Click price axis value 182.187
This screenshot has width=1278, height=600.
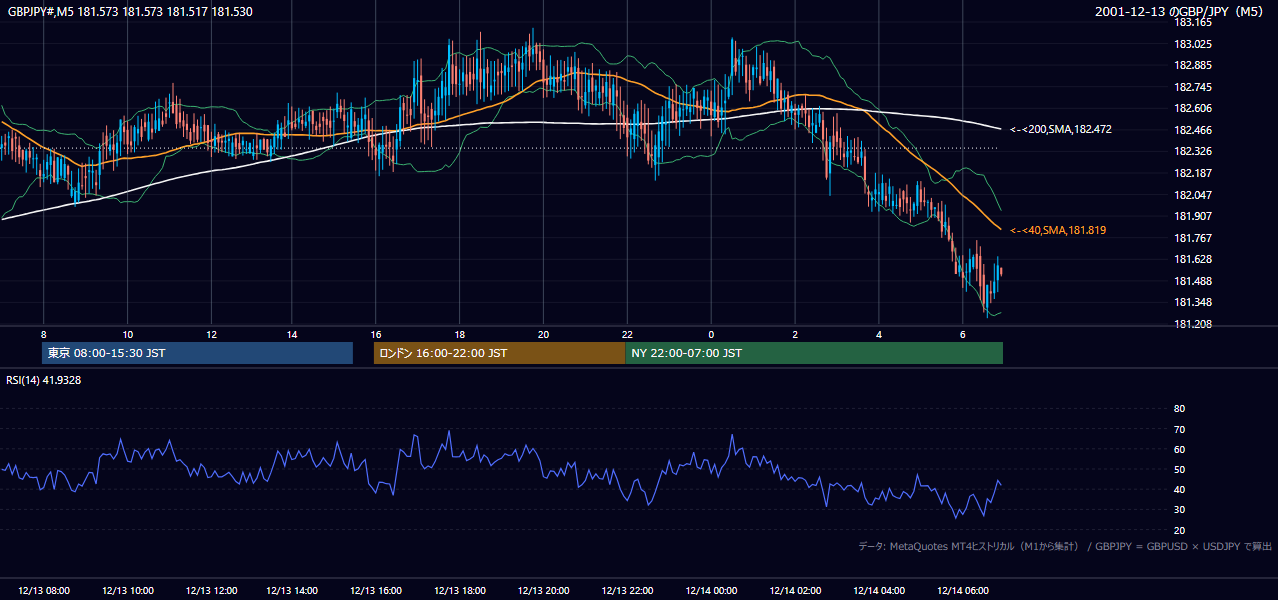click(x=1193, y=173)
